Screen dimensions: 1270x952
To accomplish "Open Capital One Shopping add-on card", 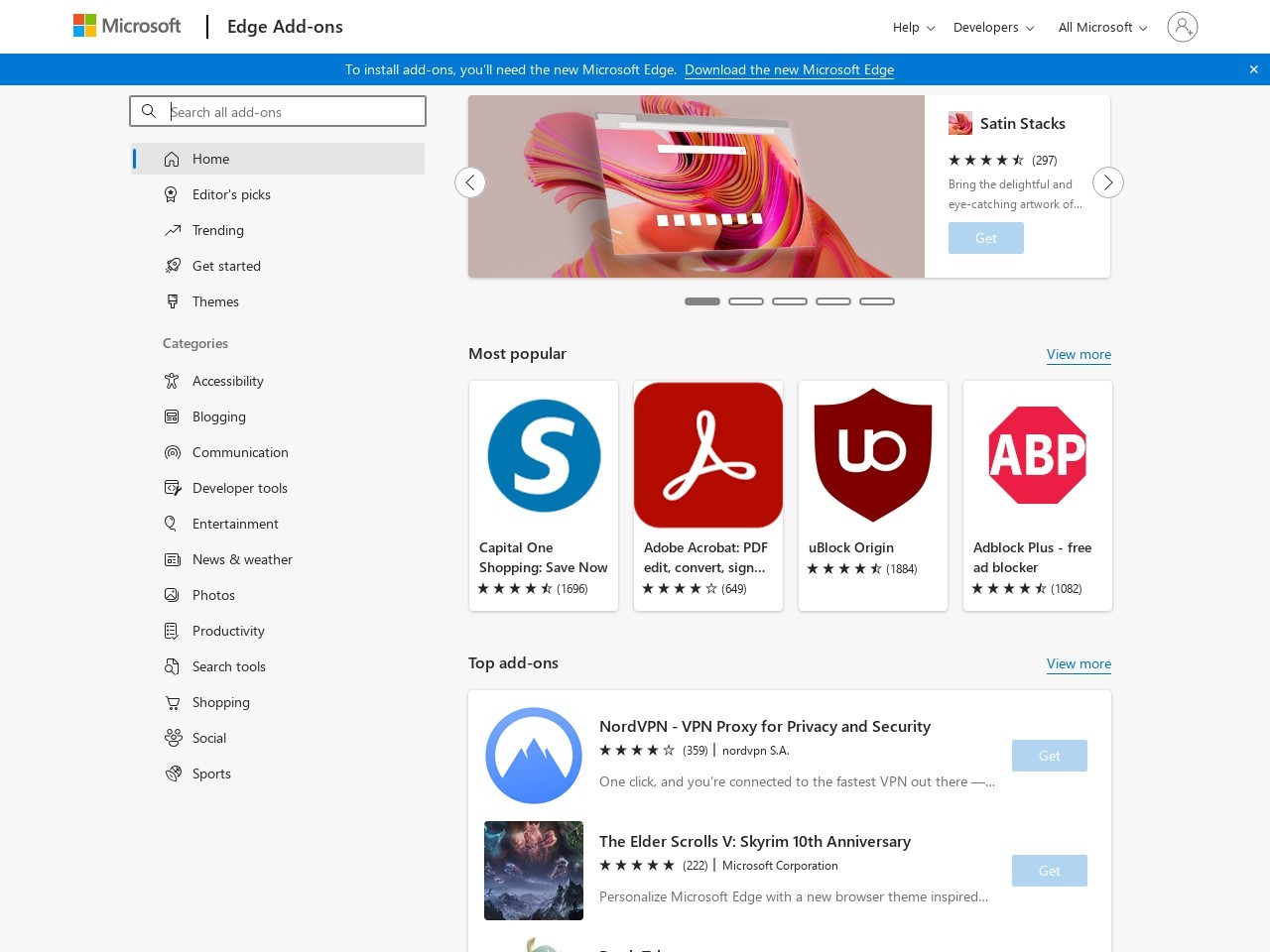I will tap(544, 496).
